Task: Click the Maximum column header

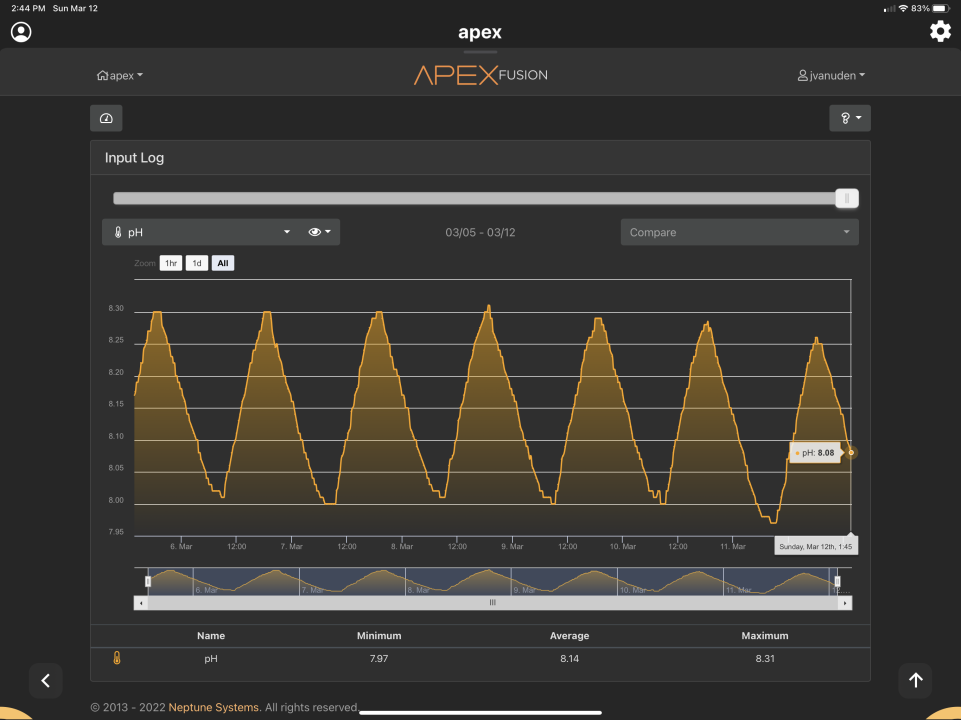Action: 765,635
